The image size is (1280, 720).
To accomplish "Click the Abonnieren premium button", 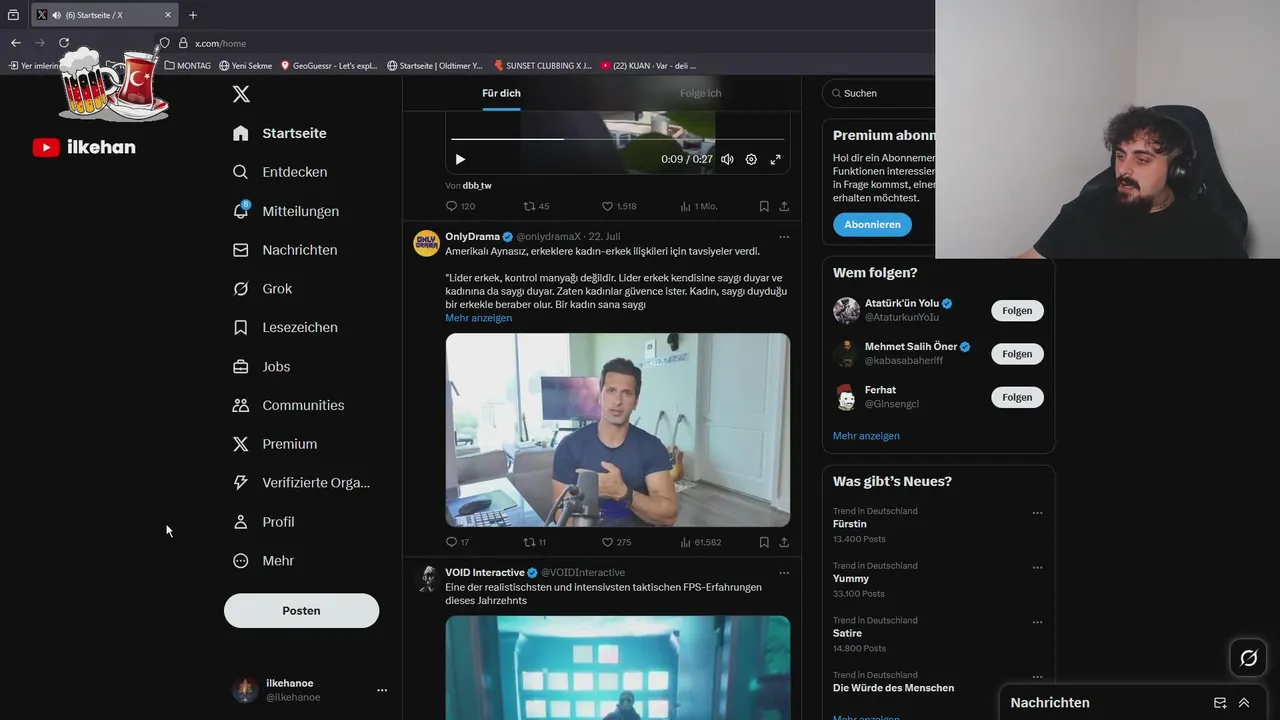I will tap(872, 224).
